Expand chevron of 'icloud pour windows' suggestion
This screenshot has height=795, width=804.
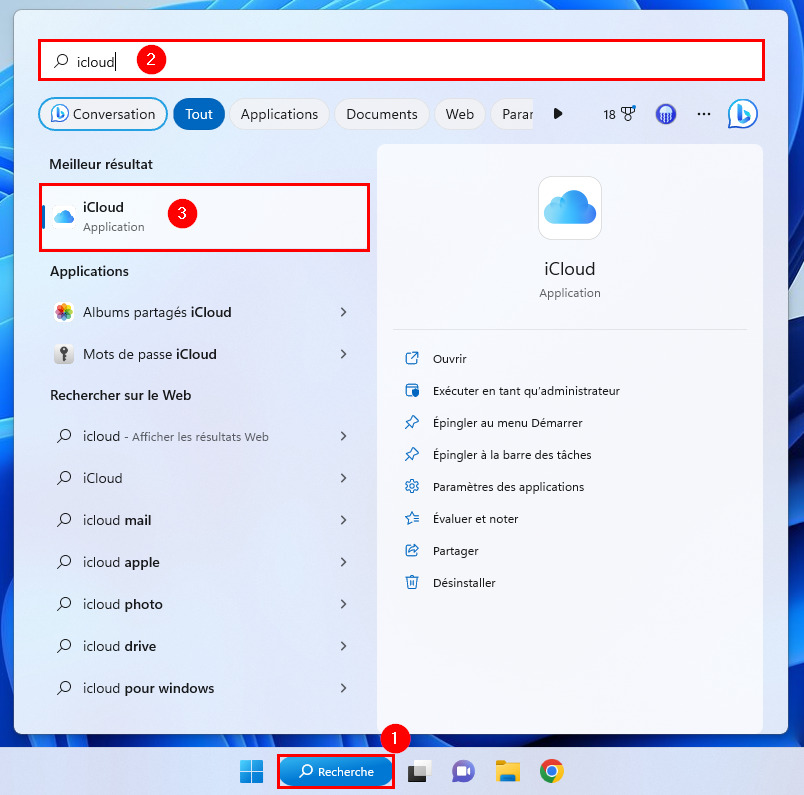[x=344, y=688]
